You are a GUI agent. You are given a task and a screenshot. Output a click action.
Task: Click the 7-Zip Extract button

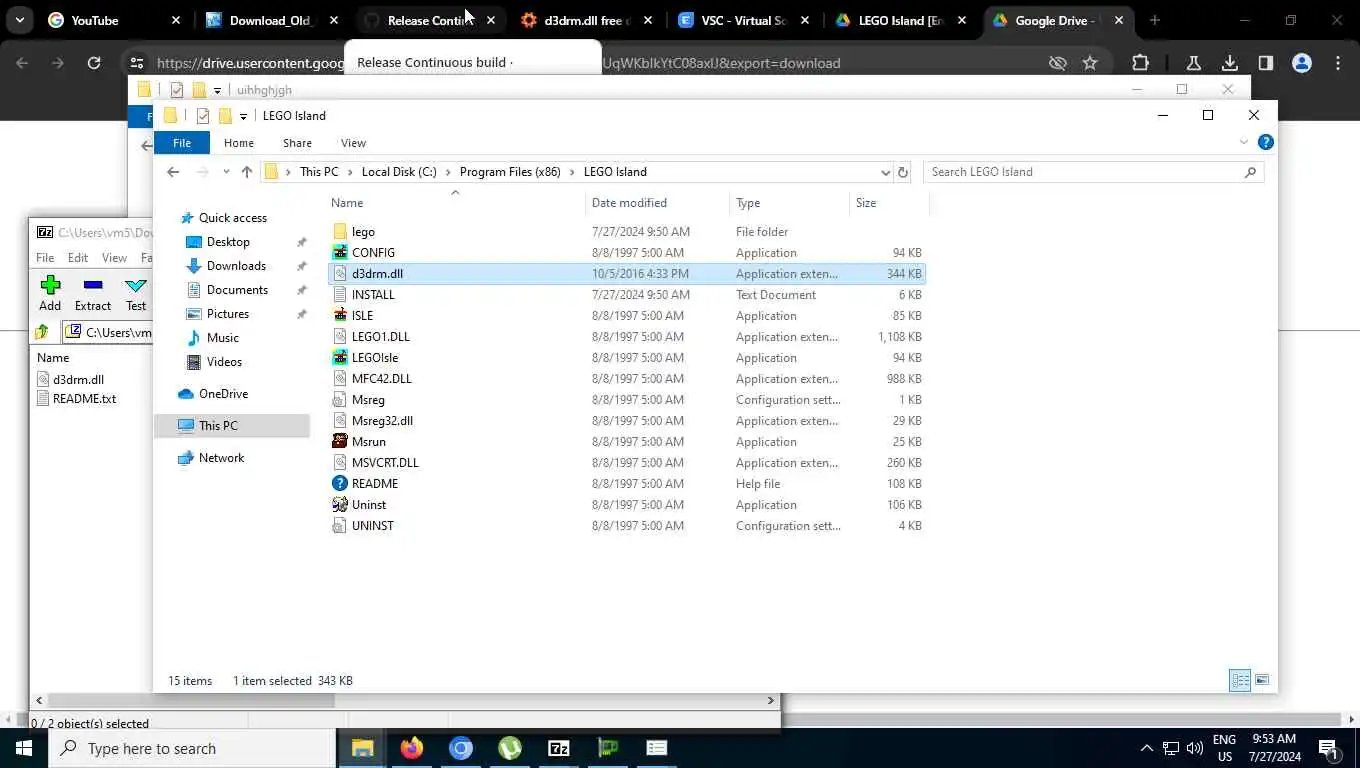point(93,294)
